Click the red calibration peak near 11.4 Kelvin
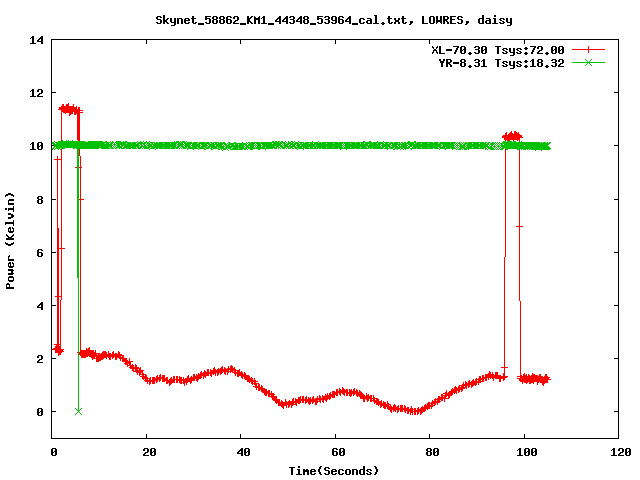This screenshot has height=480, width=640. pos(70,109)
